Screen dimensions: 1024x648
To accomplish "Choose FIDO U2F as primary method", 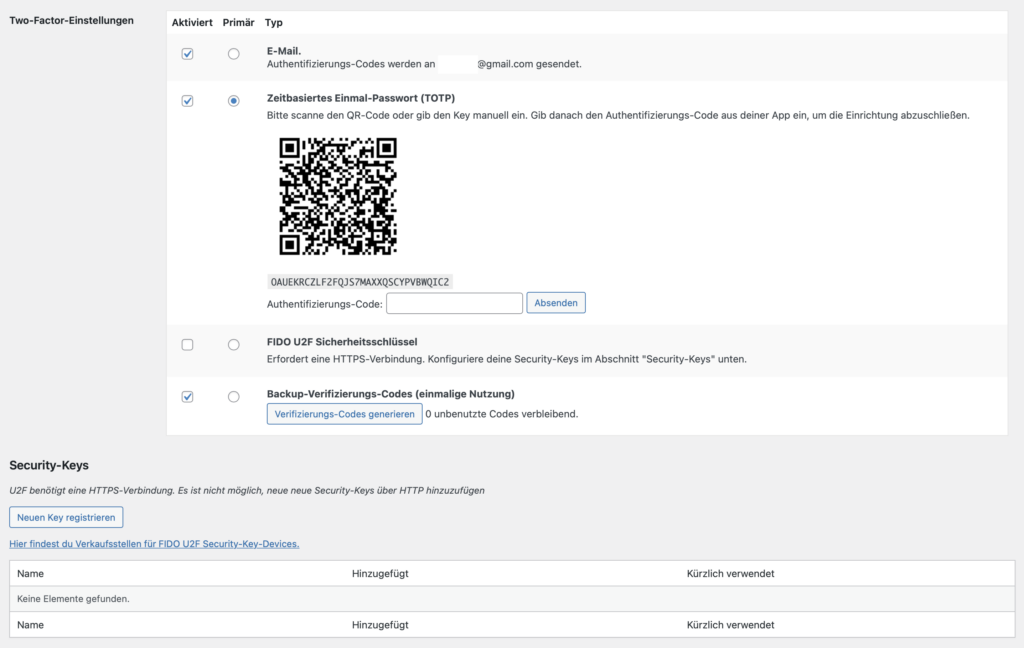I will pyautogui.click(x=233, y=345).
